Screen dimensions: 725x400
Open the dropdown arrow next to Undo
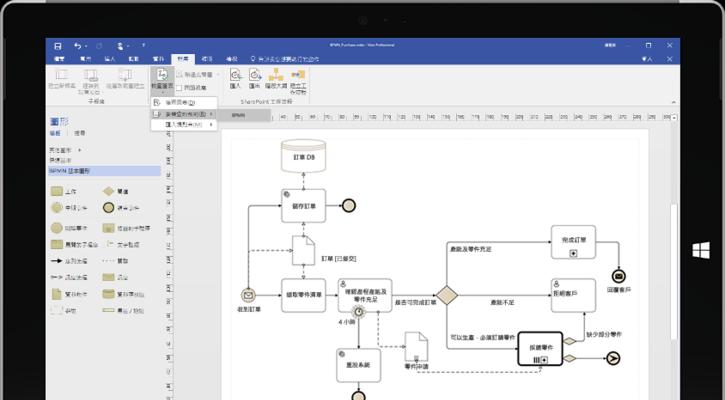pos(86,46)
